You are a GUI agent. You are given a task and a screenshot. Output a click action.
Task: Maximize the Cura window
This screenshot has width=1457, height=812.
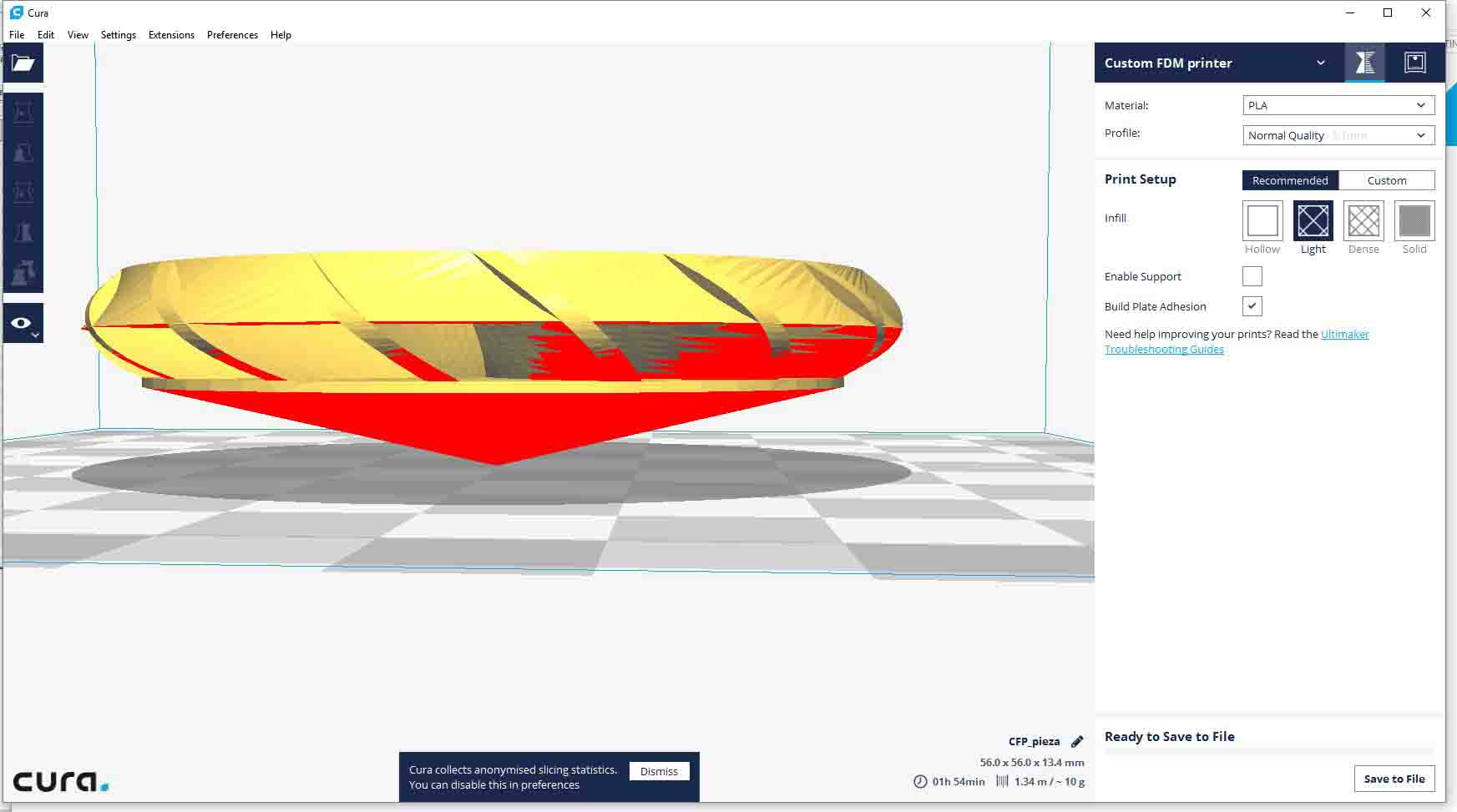(1388, 13)
